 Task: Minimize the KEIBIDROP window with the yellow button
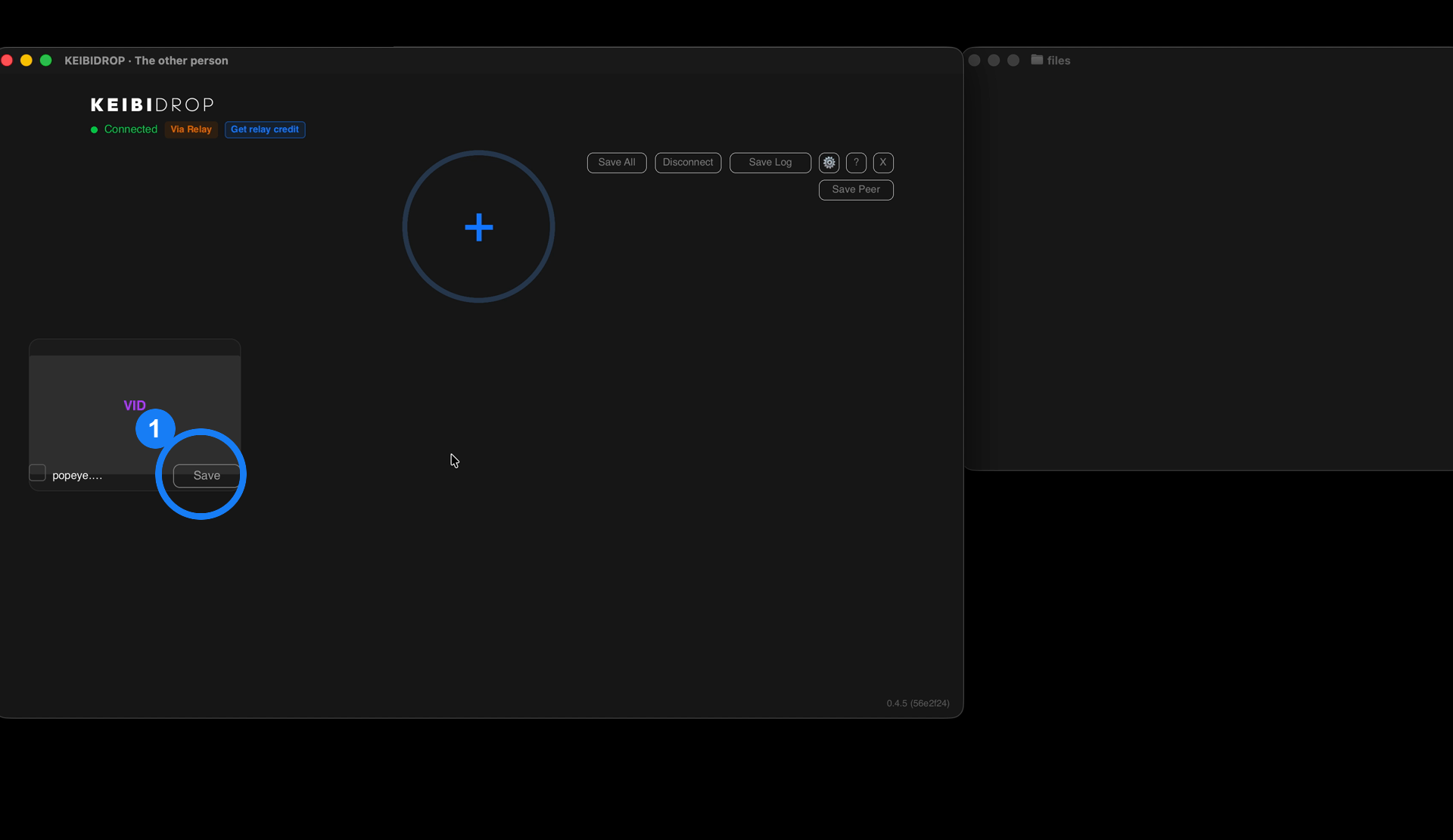tap(26, 61)
